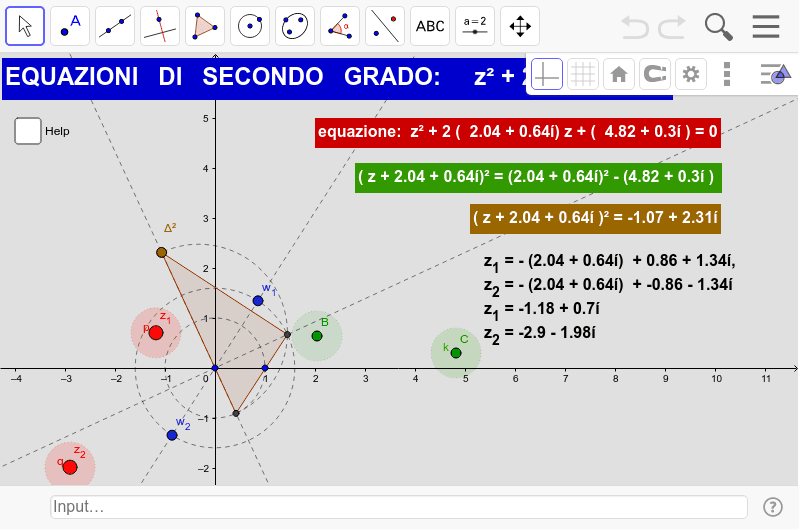The height and width of the screenshot is (530, 800).
Task: Click the Input bar field
Action: 399,507
